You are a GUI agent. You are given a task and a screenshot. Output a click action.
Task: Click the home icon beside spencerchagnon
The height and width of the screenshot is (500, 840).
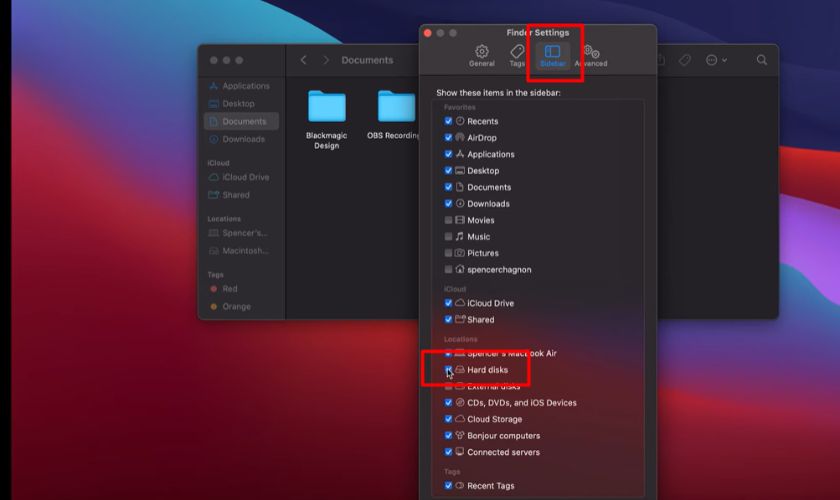coord(460,269)
